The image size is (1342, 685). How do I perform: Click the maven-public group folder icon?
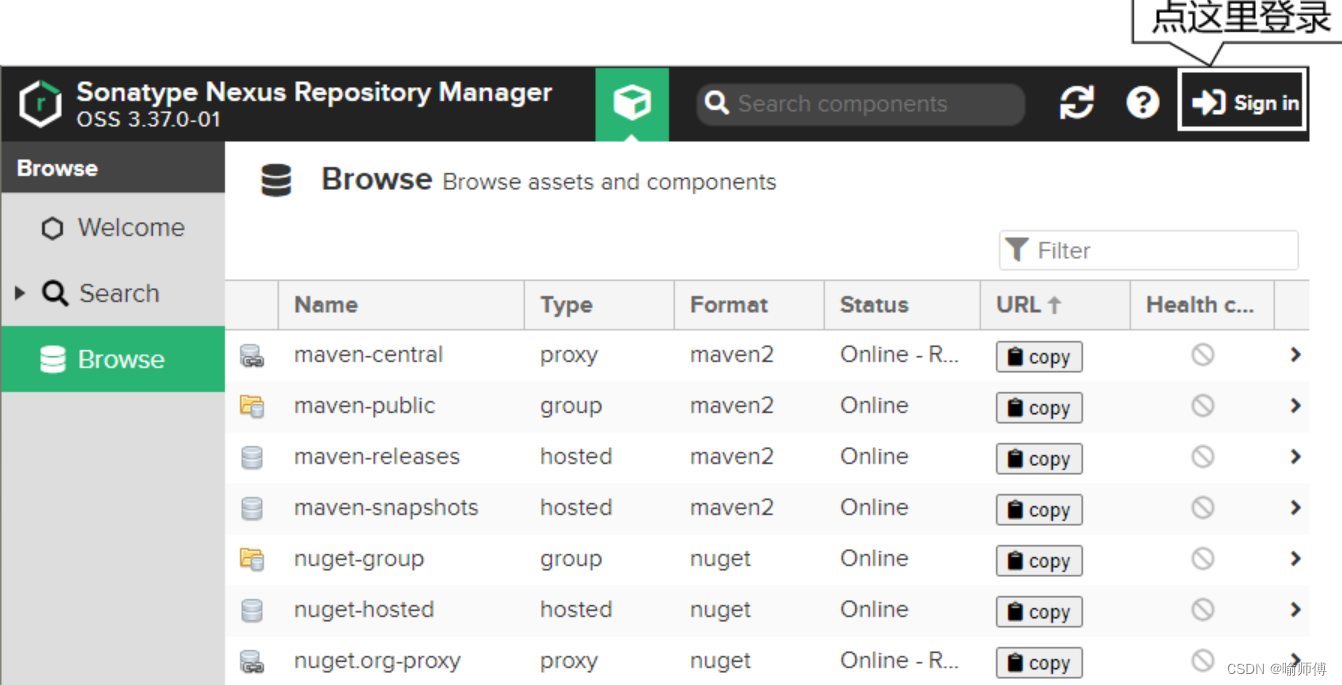252,407
